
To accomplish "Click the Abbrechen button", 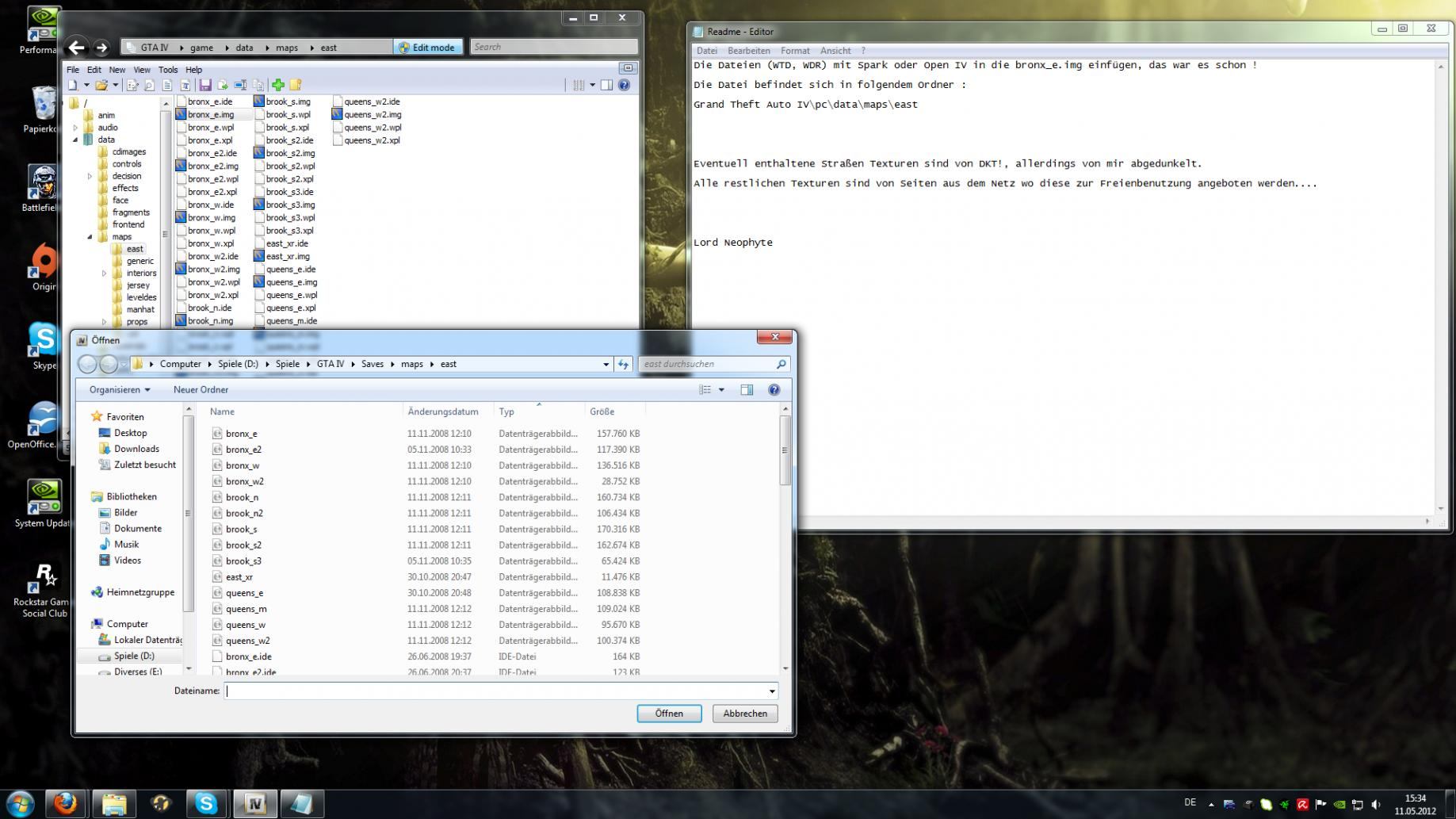I will 745,714.
